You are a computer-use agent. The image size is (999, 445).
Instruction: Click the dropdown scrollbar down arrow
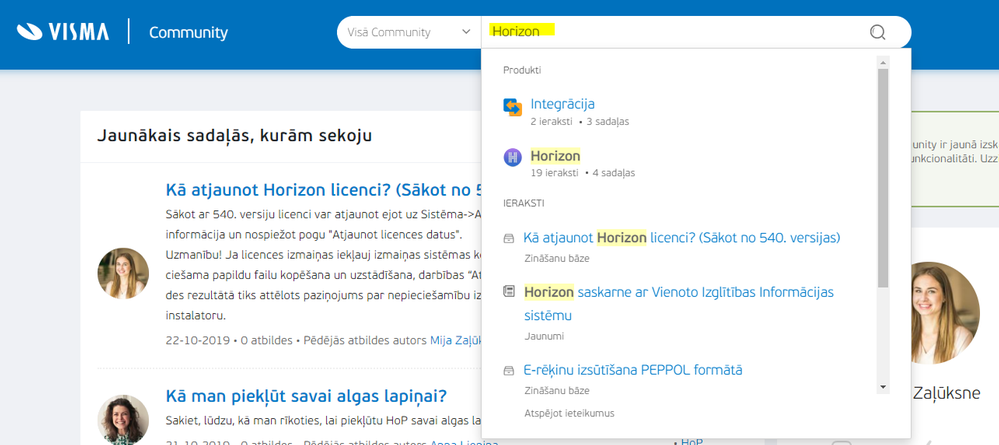click(882, 386)
